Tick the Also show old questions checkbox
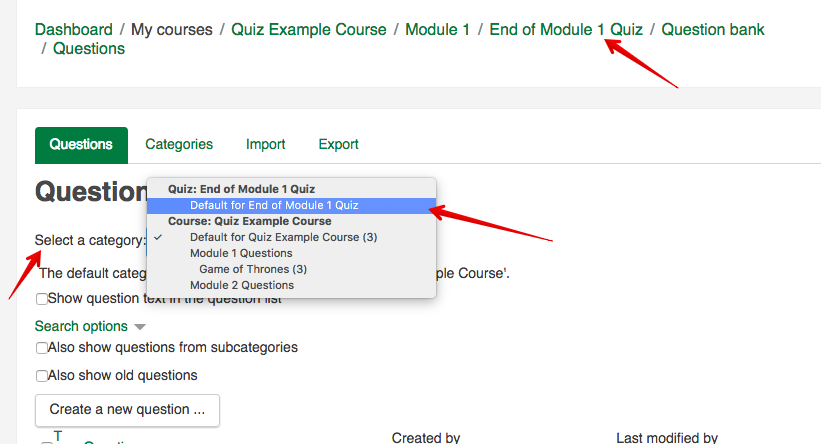The image size is (821, 444). tap(41, 376)
